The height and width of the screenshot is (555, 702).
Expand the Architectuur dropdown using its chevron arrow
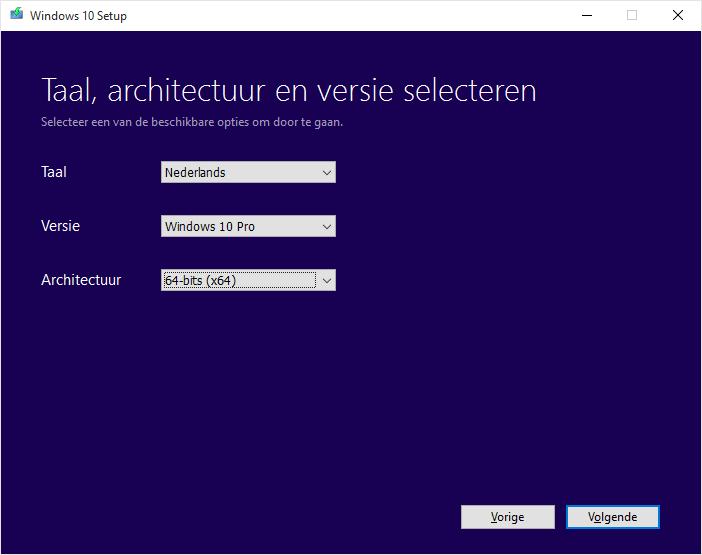point(327,281)
